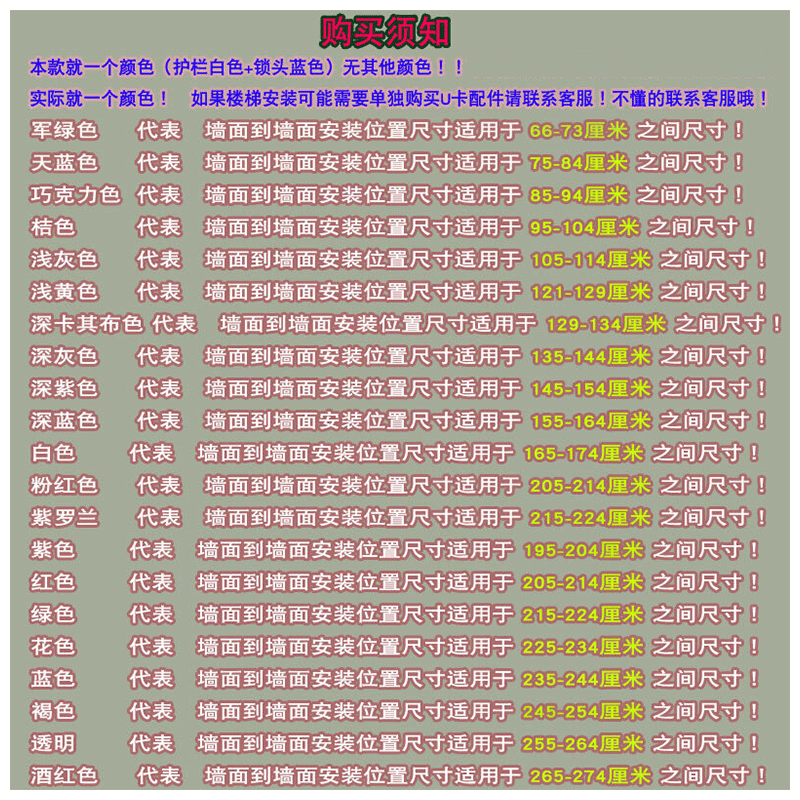
Task: Click the size 75-84厘米
Action: coord(578,163)
